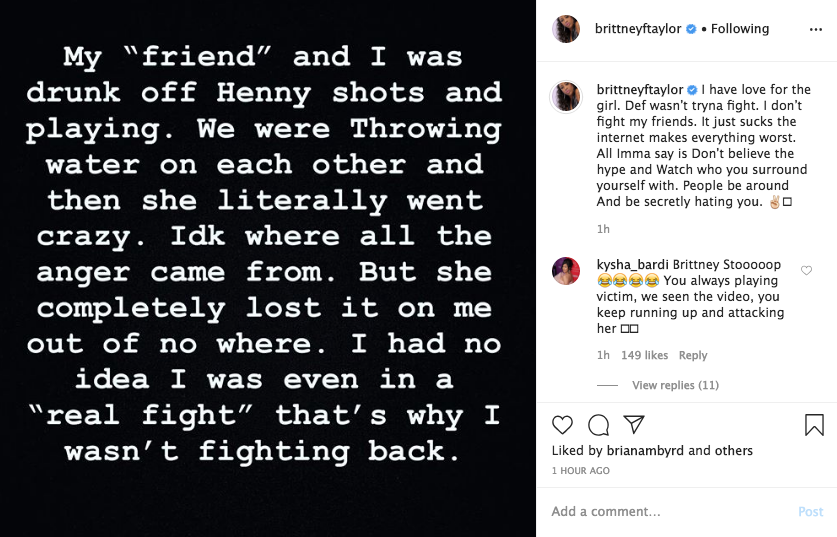
Task: Open the verified badge beside header username
Action: click(690, 29)
